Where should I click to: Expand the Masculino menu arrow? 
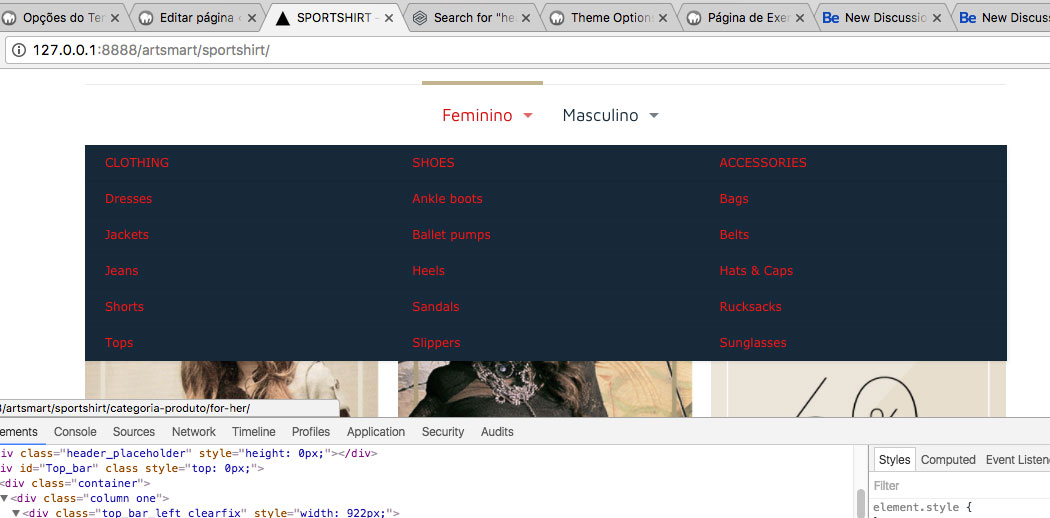coord(654,116)
